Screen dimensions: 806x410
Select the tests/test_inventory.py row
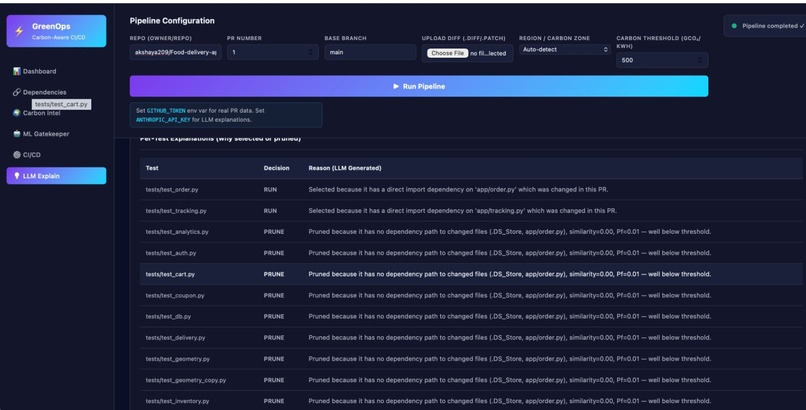pyautogui.click(x=471, y=401)
